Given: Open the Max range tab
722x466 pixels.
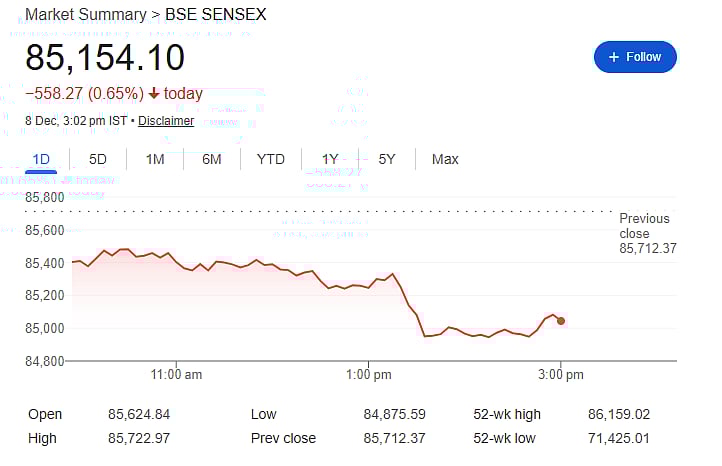Looking at the screenshot, I should coord(445,159).
